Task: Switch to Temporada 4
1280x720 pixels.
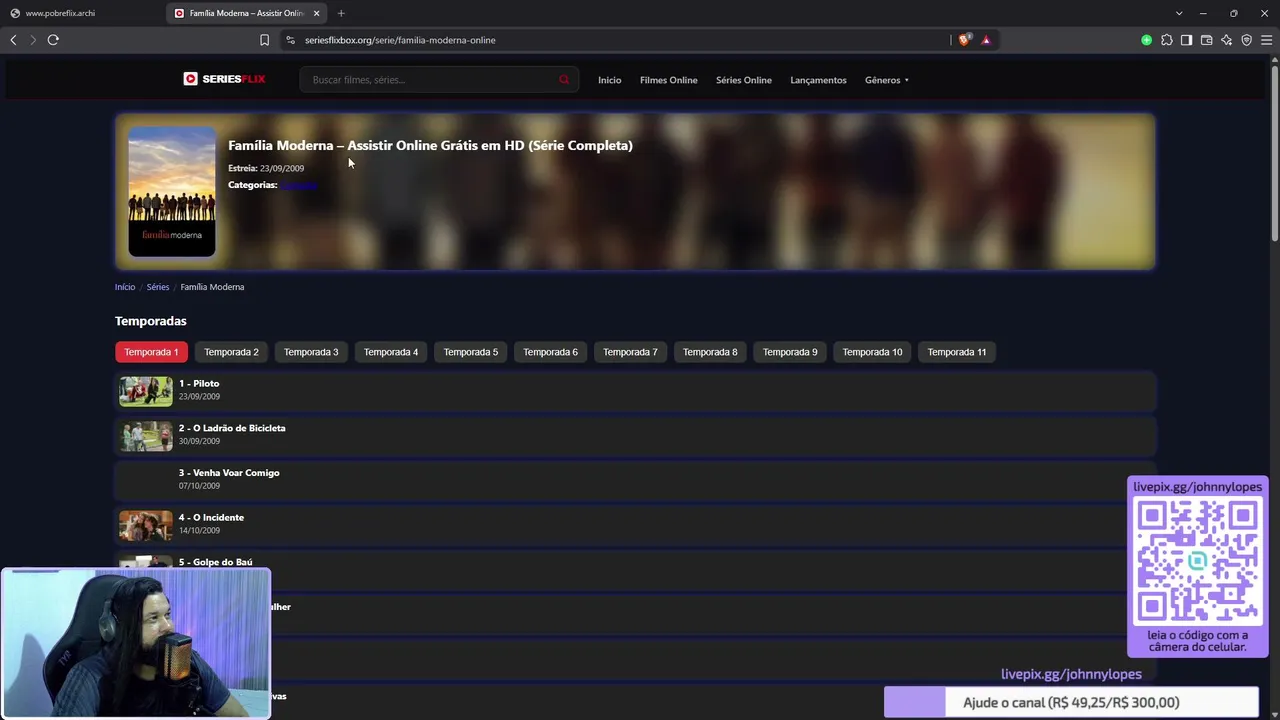Action: point(391,352)
